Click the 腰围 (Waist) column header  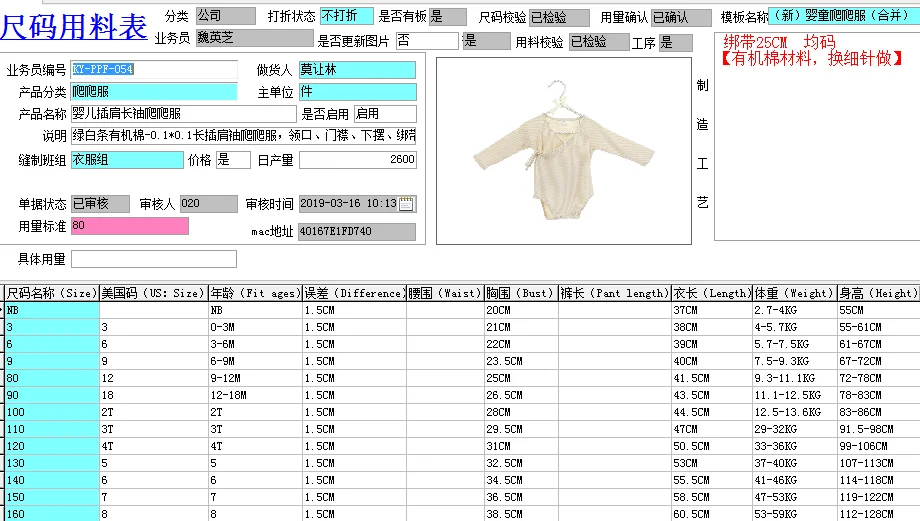coord(445,293)
